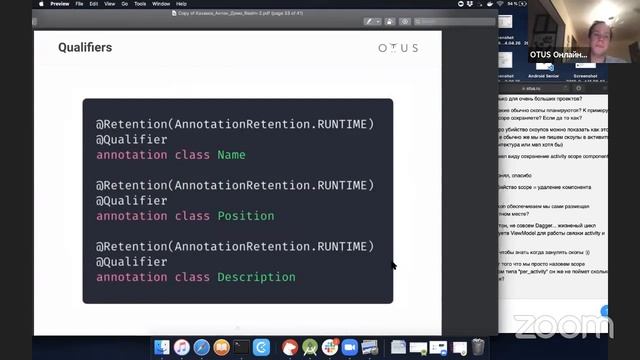The height and width of the screenshot is (360, 640).
Task: Switch to Zoom in the Dock
Action: (x=349, y=347)
